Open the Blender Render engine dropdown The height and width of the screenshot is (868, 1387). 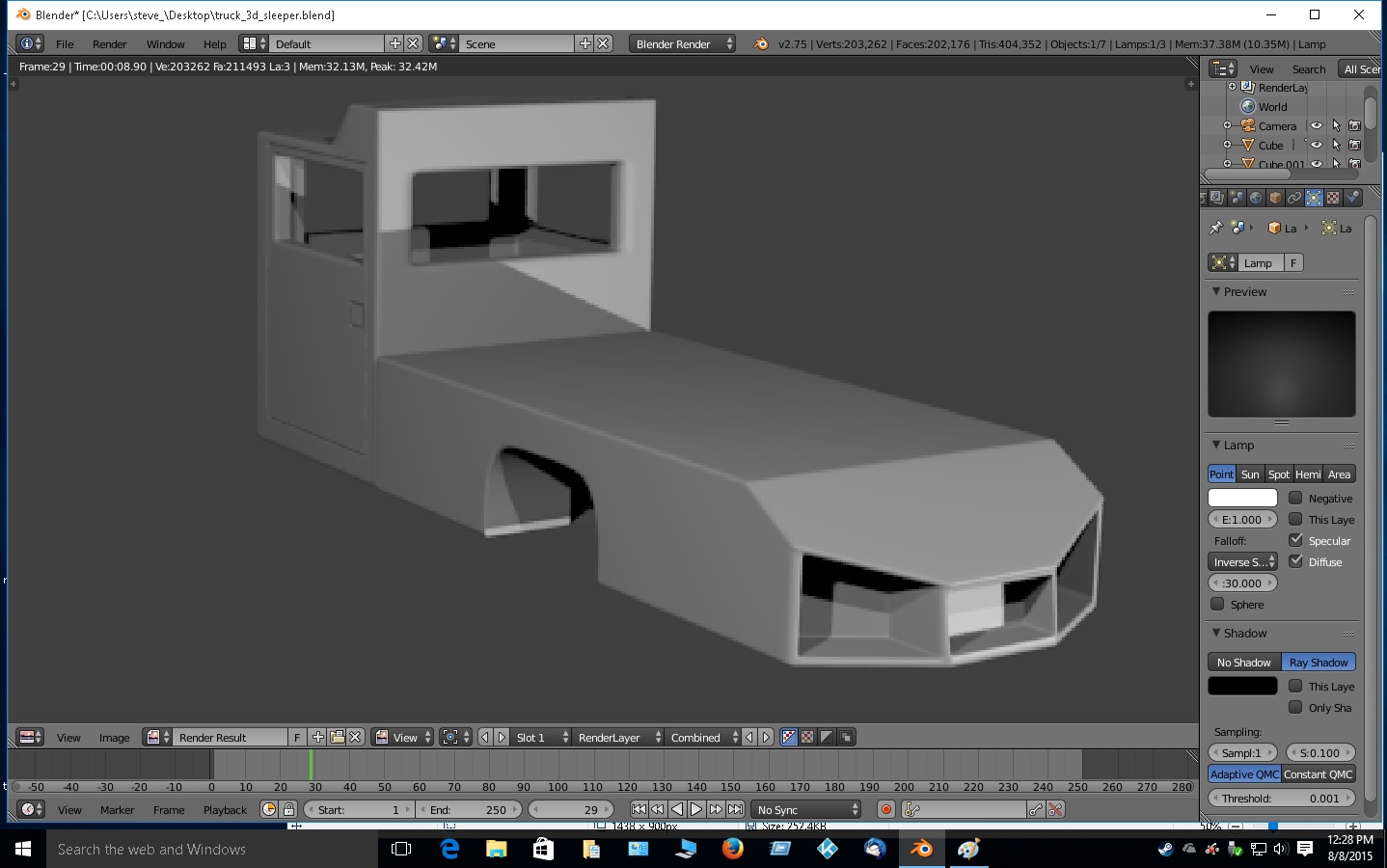click(683, 44)
